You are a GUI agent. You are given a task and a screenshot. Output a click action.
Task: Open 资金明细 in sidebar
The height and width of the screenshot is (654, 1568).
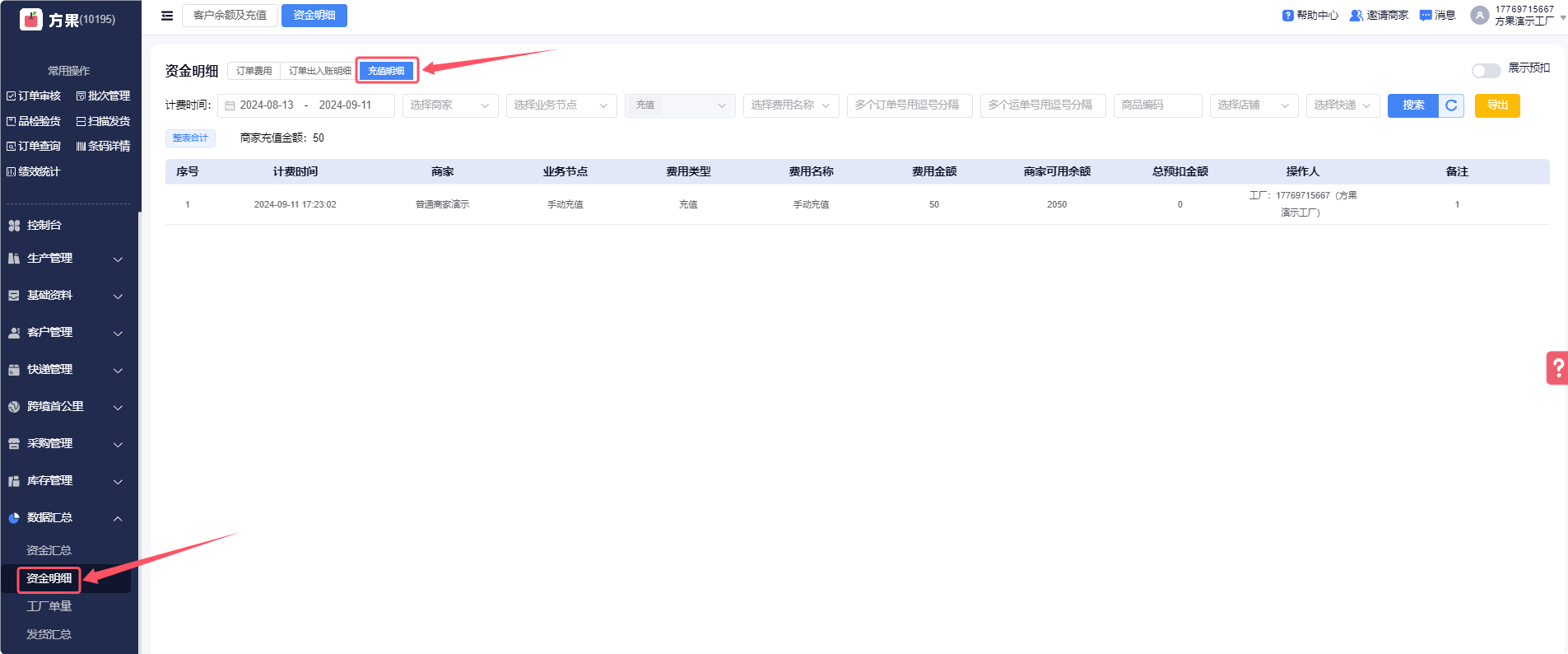pos(49,579)
